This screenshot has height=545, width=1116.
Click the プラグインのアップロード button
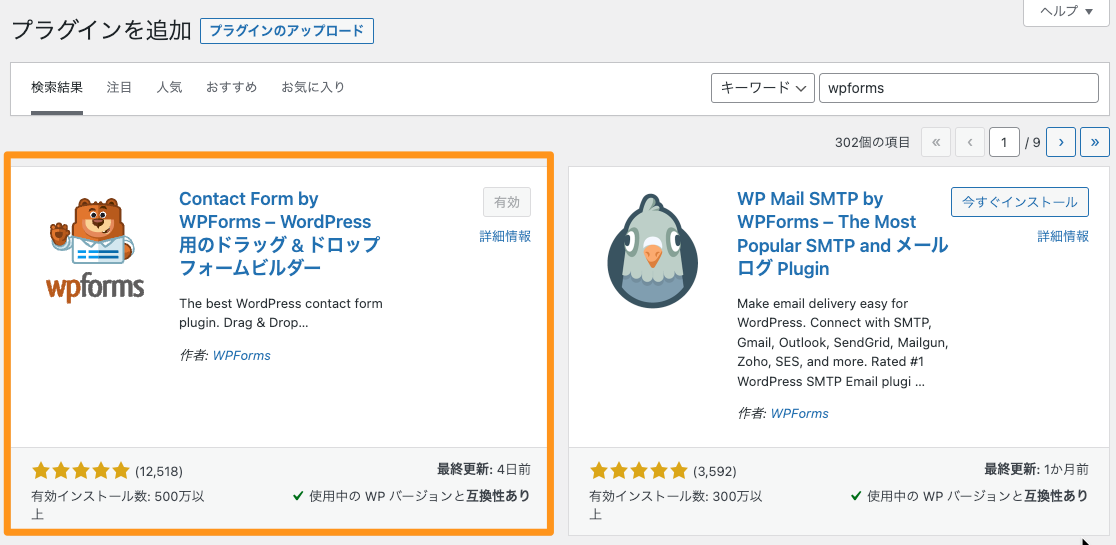287,31
